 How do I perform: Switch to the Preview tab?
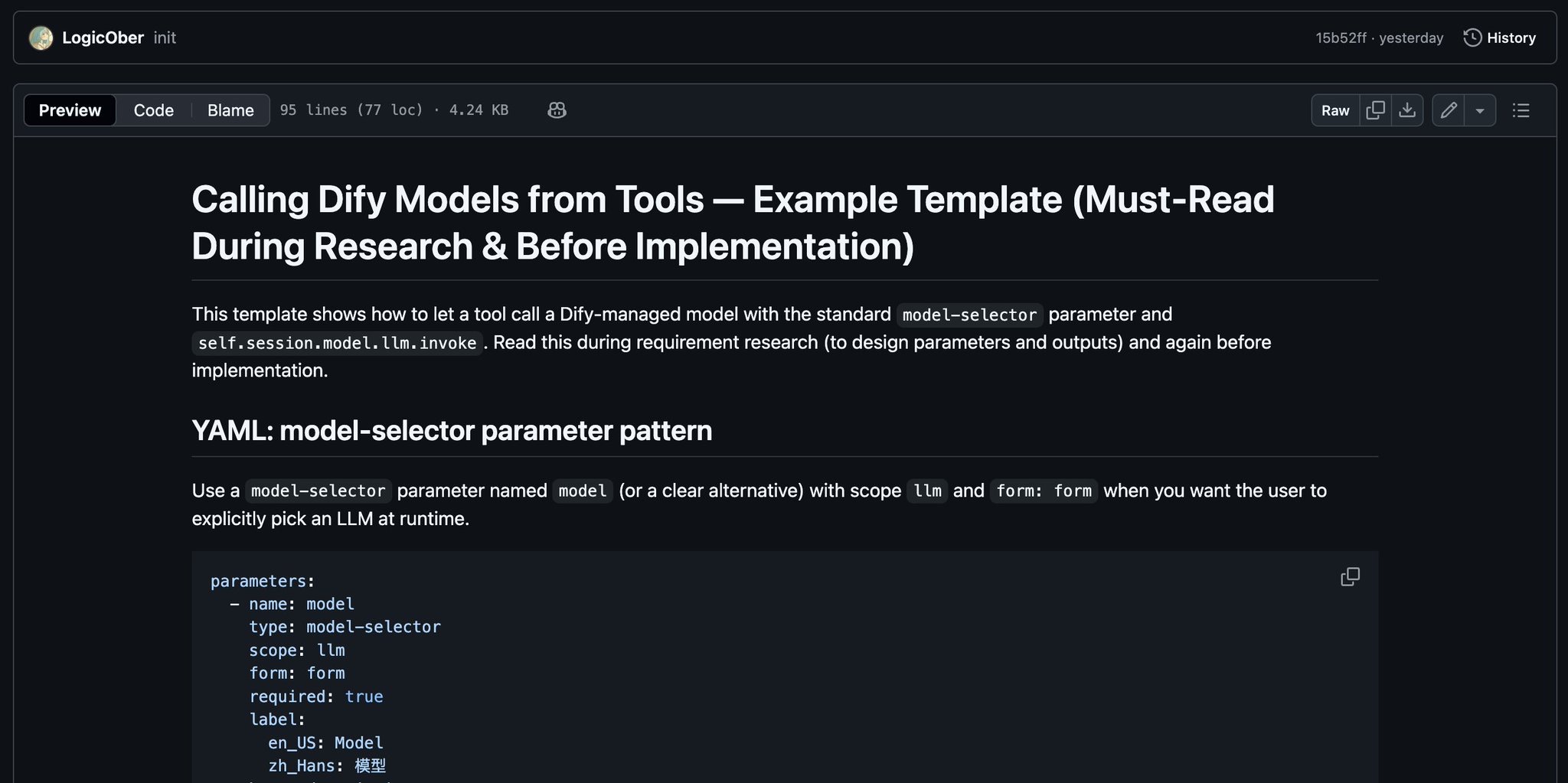[70, 110]
